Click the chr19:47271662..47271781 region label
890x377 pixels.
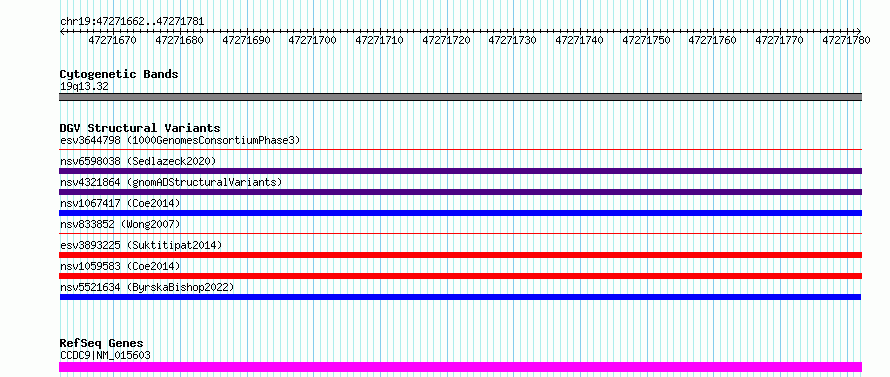[x=132, y=22]
